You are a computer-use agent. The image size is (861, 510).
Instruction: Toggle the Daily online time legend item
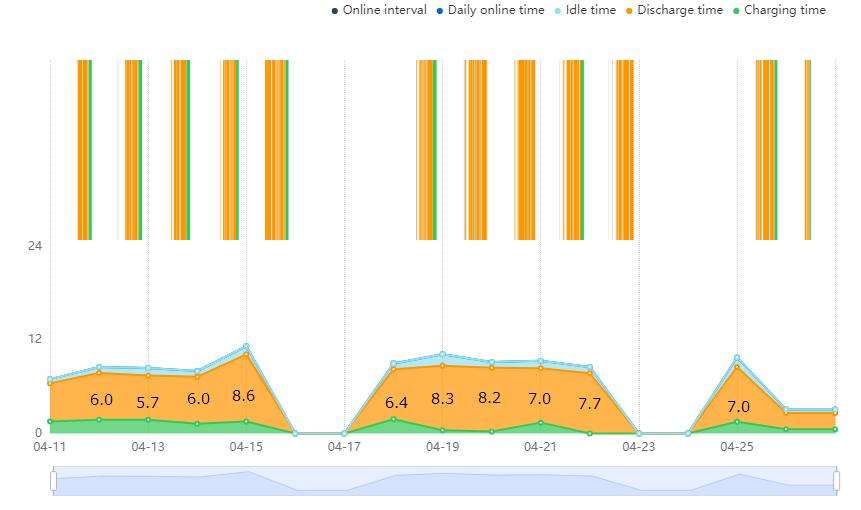click(x=490, y=10)
